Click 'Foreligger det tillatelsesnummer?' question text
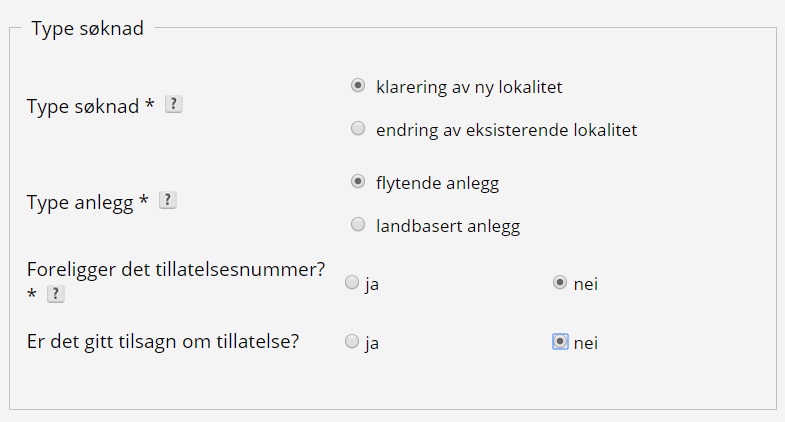Viewport: 785px width, 422px height. 176,270
